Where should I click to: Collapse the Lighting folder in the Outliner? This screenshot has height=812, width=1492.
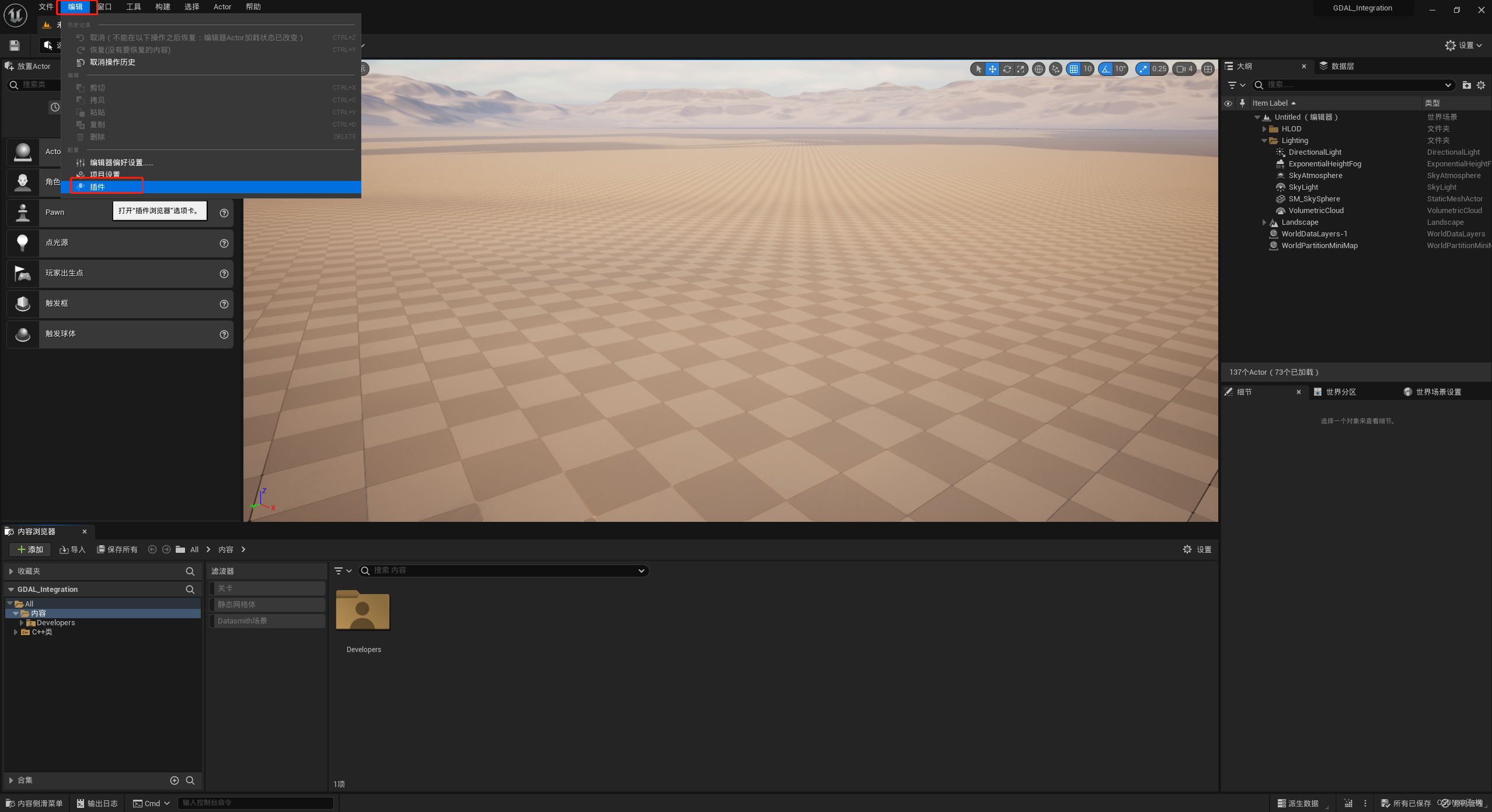coord(1264,141)
